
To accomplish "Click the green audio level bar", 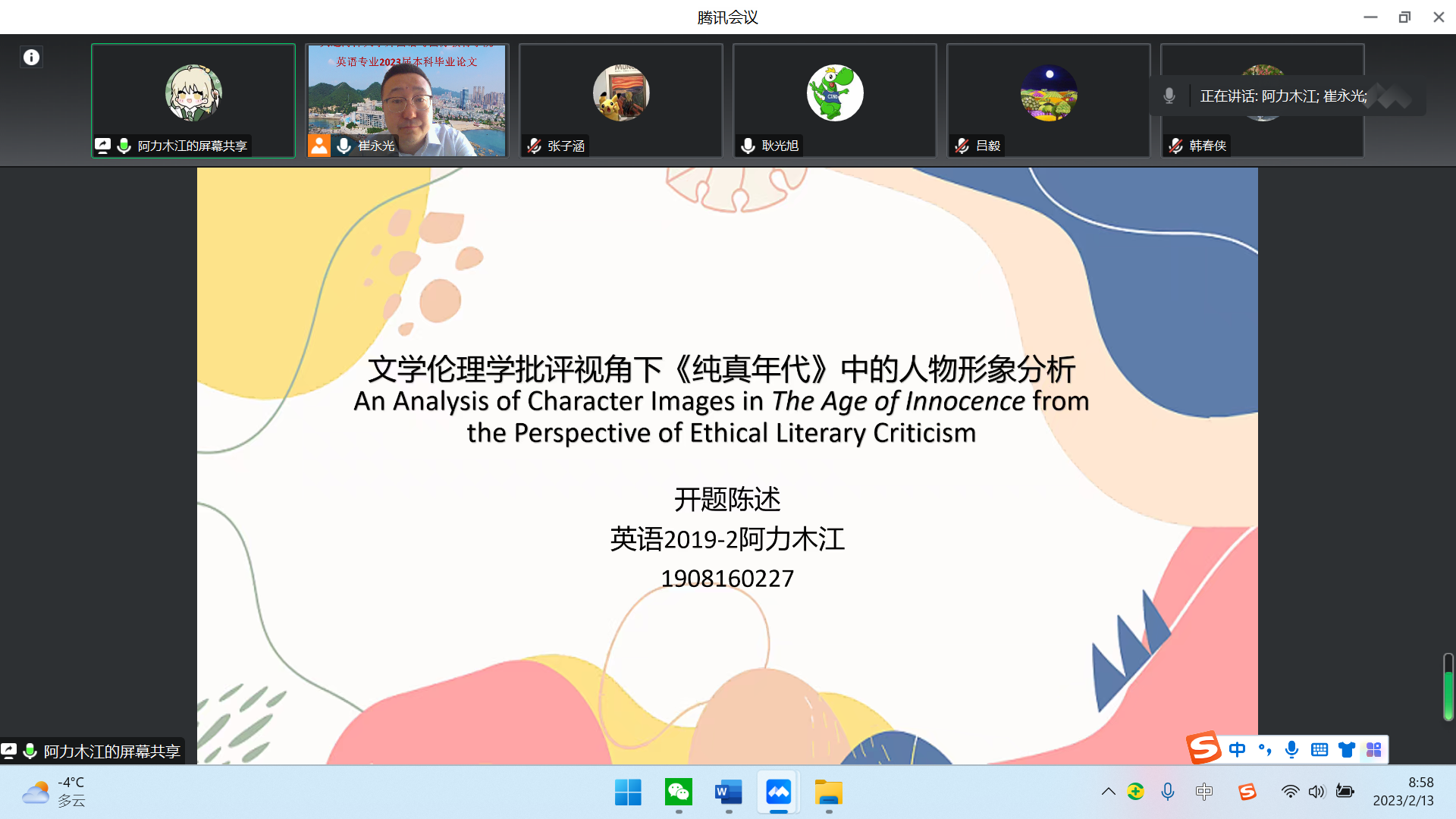I will click(1448, 694).
